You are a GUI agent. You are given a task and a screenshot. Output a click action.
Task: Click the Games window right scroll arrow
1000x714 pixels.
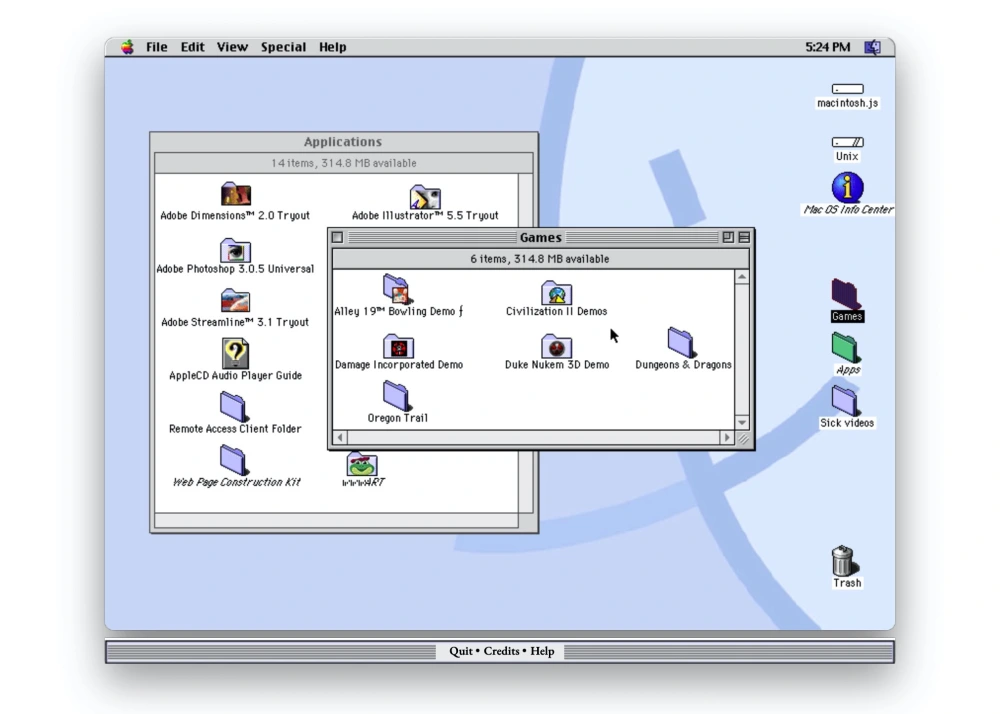click(727, 437)
